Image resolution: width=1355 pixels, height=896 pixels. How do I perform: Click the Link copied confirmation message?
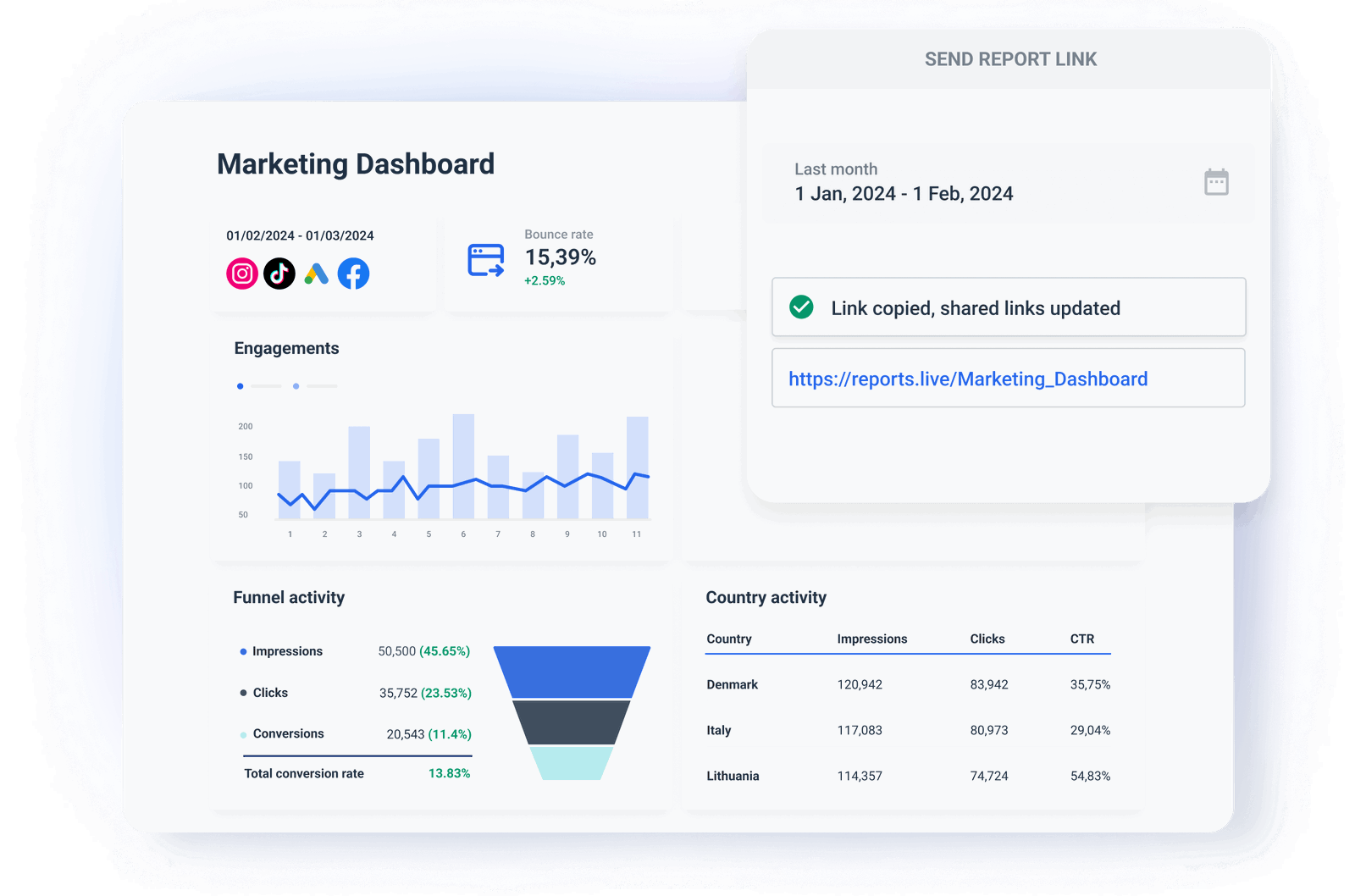pyautogui.click(x=976, y=308)
